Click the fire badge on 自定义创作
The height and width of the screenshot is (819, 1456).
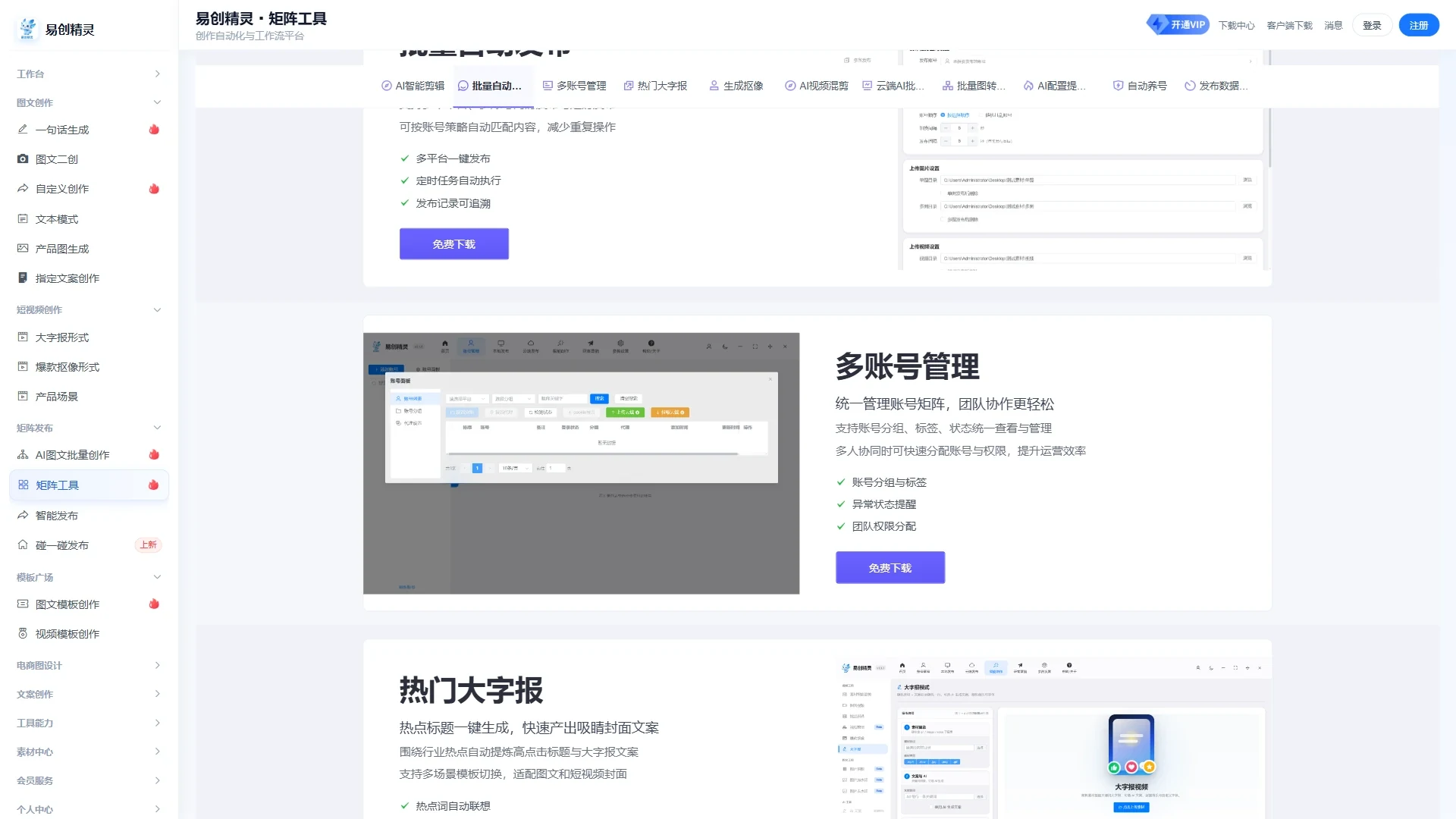click(x=154, y=189)
